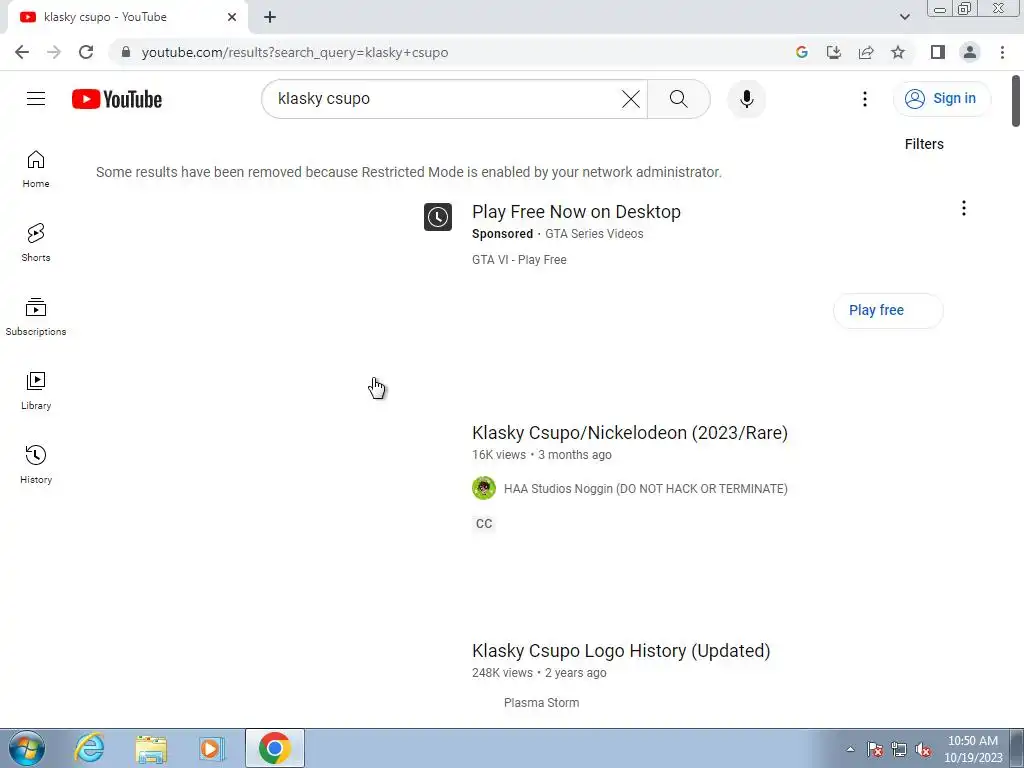This screenshot has width=1024, height=768.
Task: Click HAA Studios Noggin channel avatar
Action: click(x=484, y=488)
